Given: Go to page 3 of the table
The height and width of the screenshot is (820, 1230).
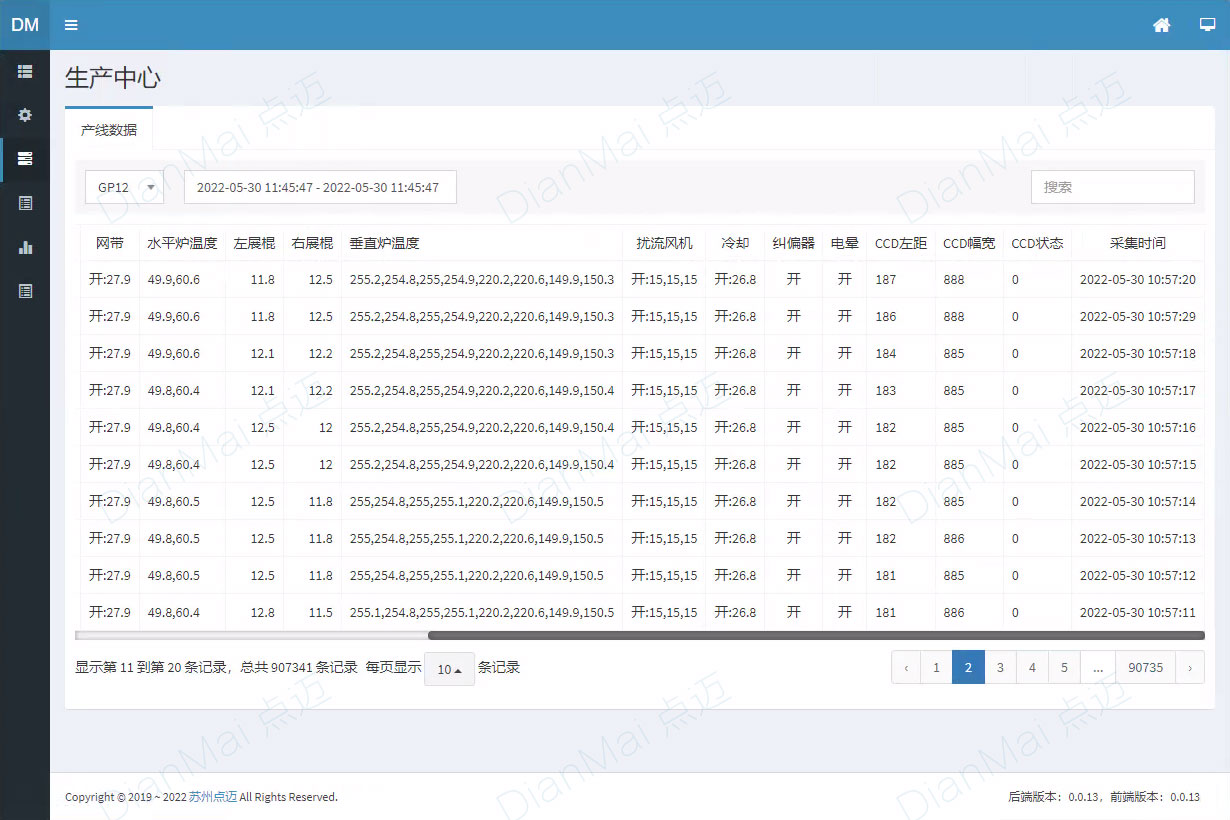Looking at the screenshot, I should 1000,667.
